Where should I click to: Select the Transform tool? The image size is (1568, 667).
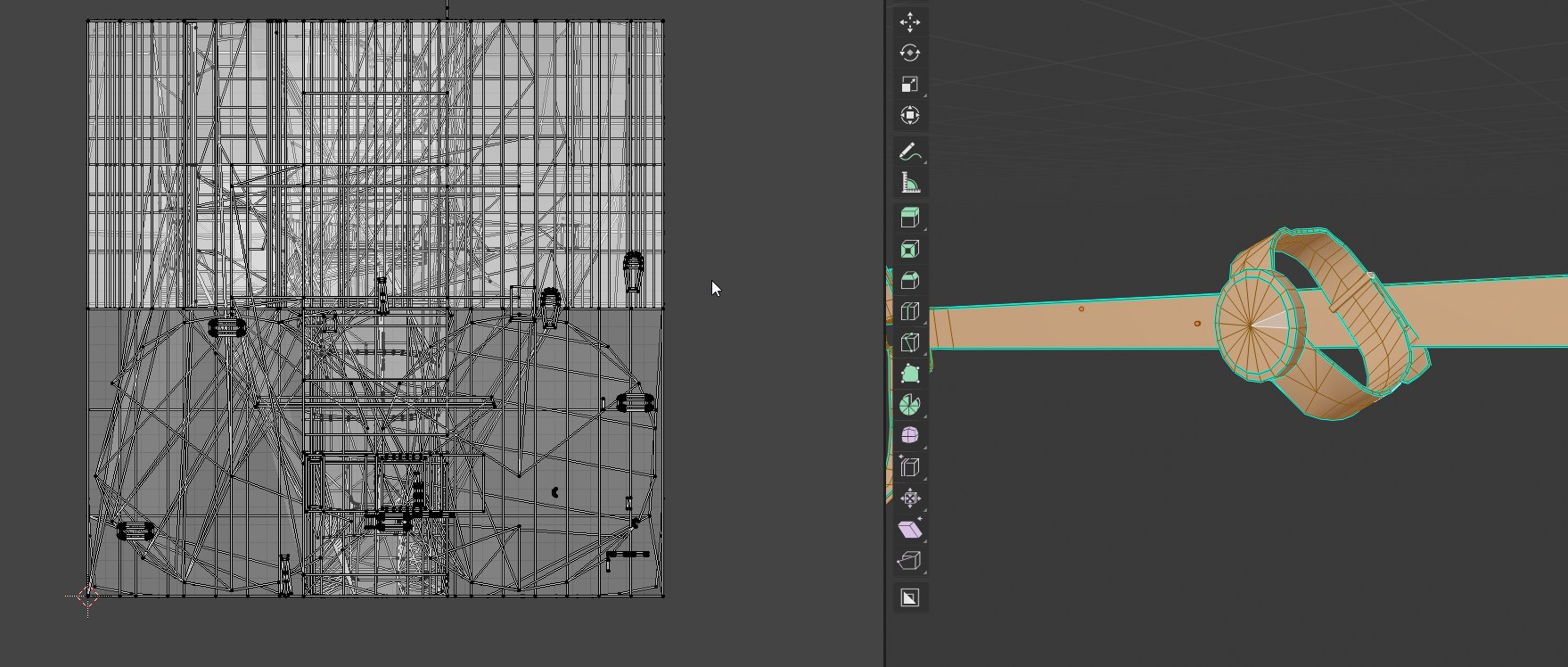(909, 116)
